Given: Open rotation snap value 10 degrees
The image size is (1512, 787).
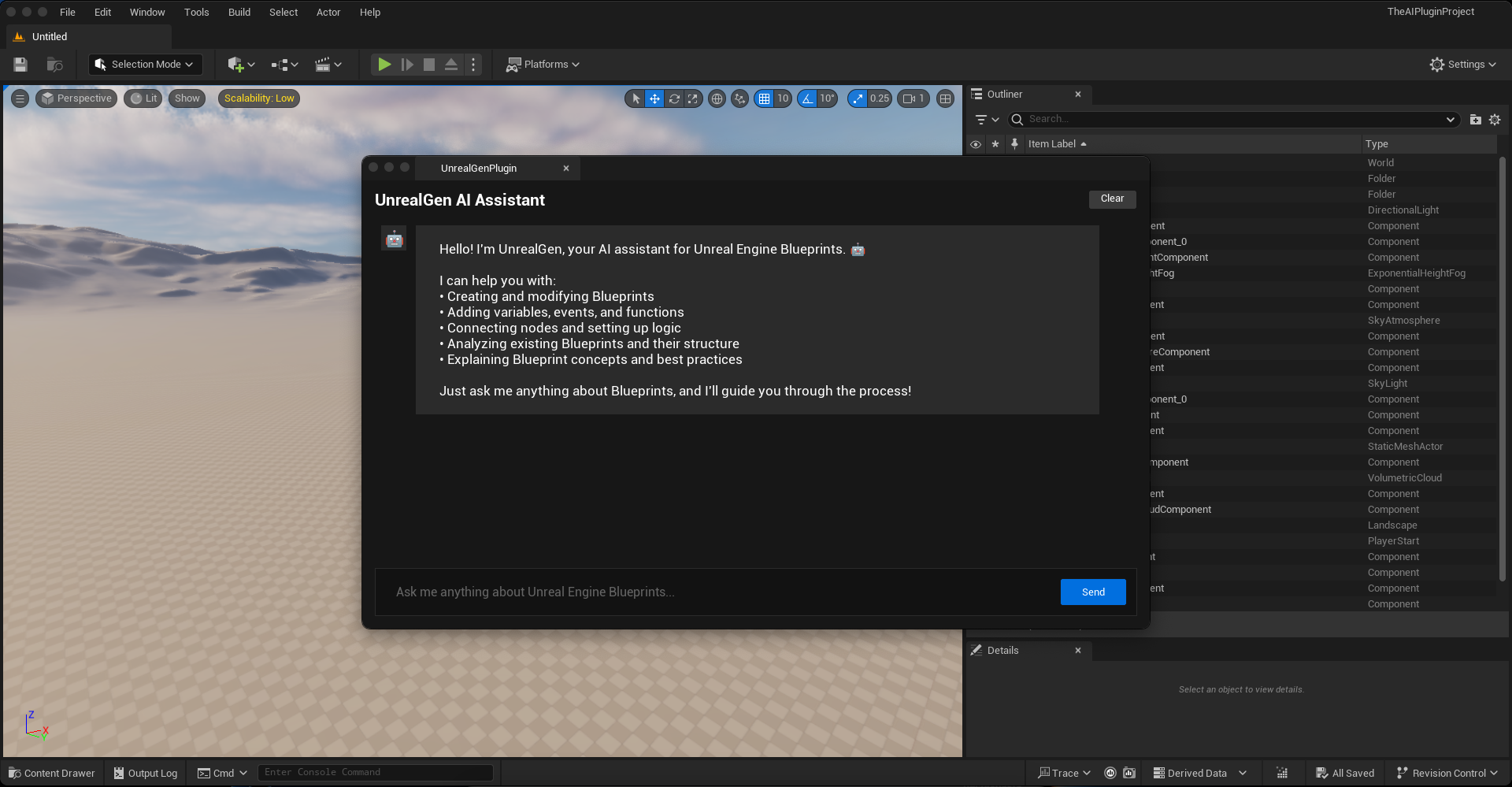Looking at the screenshot, I should tap(827, 98).
